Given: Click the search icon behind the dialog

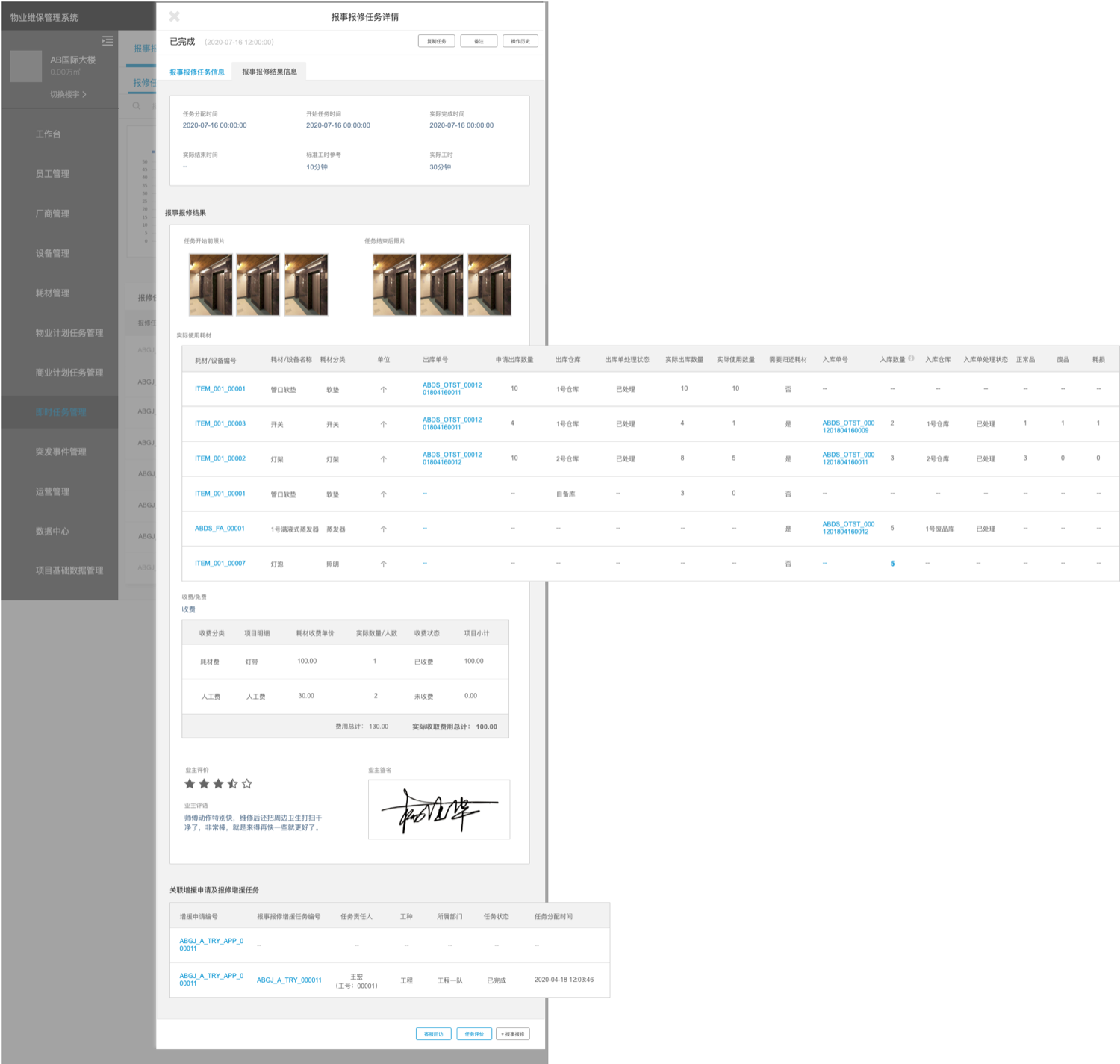Looking at the screenshot, I should click(137, 105).
